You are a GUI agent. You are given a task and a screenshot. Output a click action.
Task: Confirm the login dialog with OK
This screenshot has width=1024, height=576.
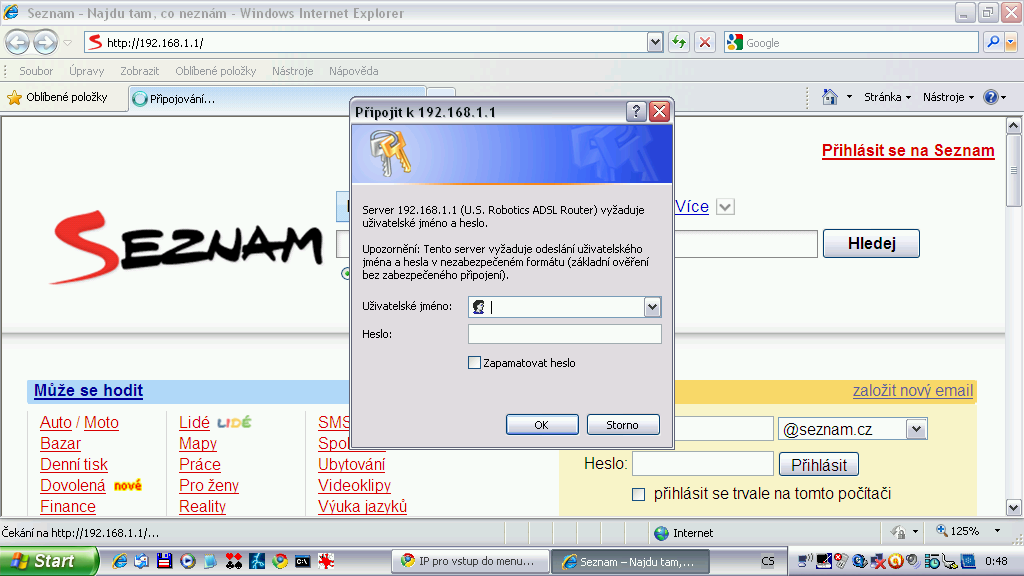pyautogui.click(x=542, y=424)
